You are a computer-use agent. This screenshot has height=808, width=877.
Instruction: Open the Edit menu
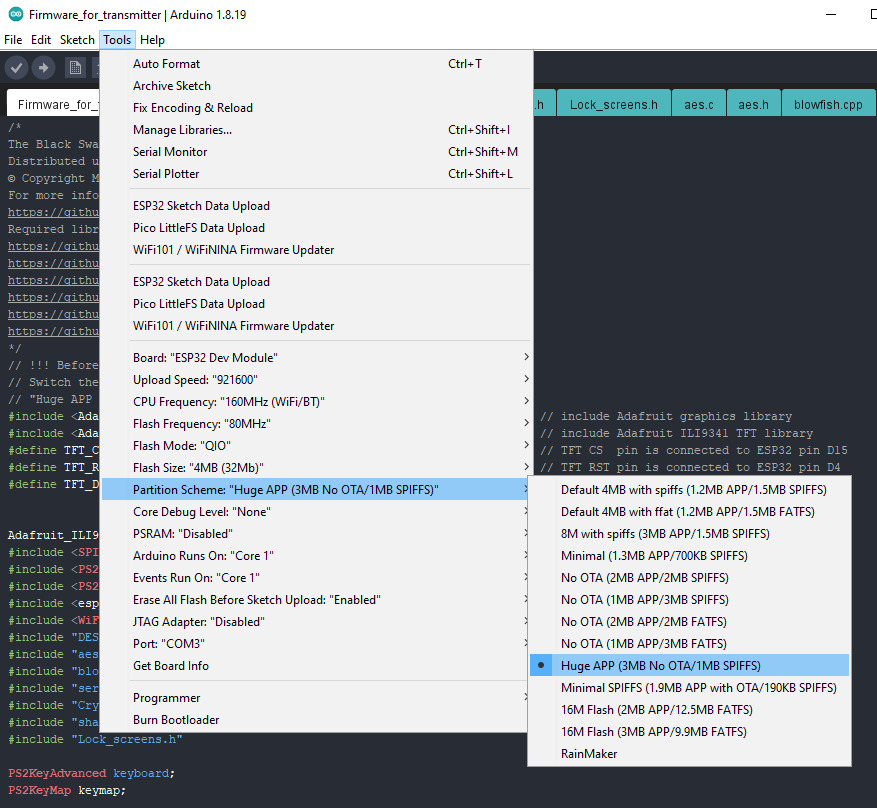41,40
